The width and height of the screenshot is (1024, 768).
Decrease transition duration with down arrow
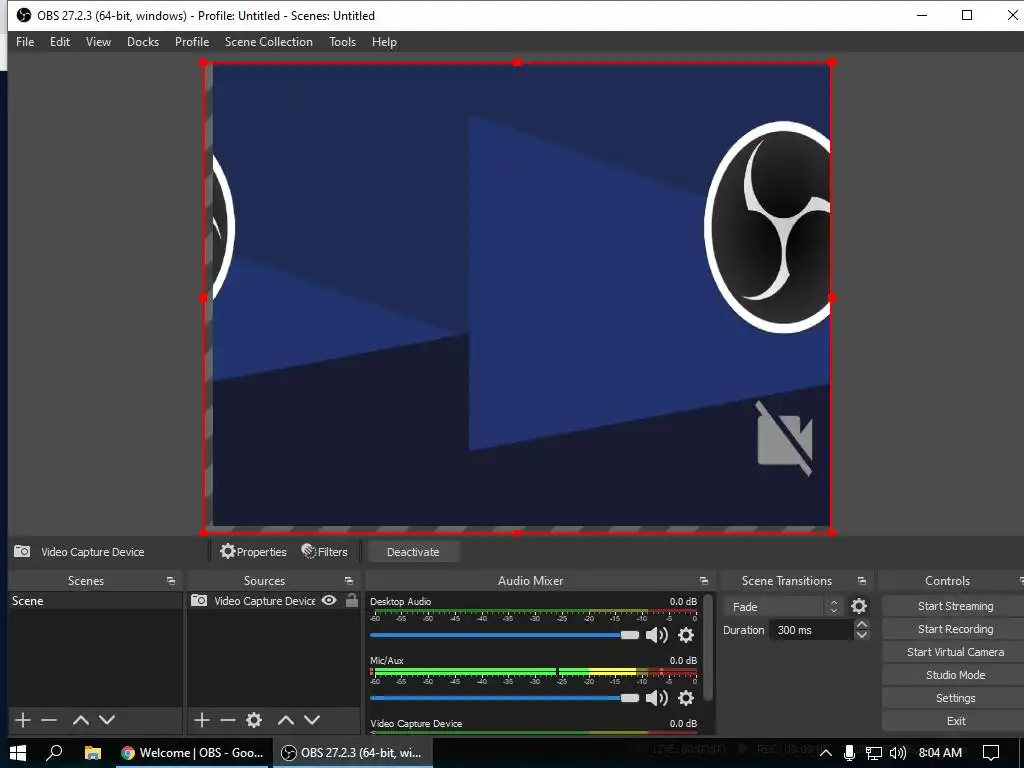pos(862,635)
